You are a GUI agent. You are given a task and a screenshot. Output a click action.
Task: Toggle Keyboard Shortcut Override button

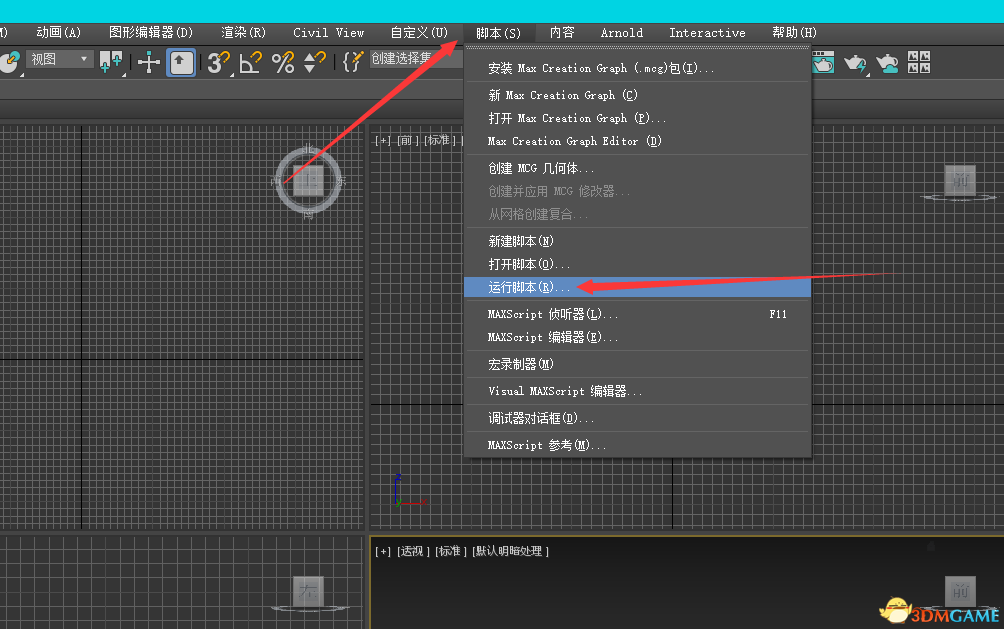(x=181, y=62)
